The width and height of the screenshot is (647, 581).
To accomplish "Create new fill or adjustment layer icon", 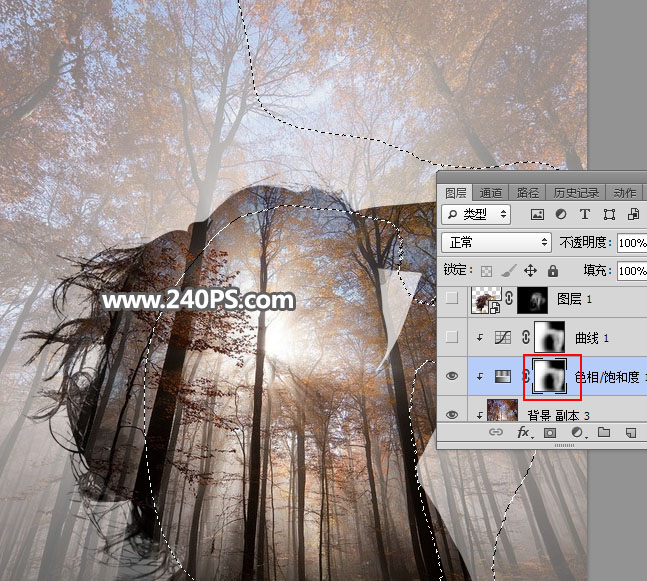I will (578, 432).
